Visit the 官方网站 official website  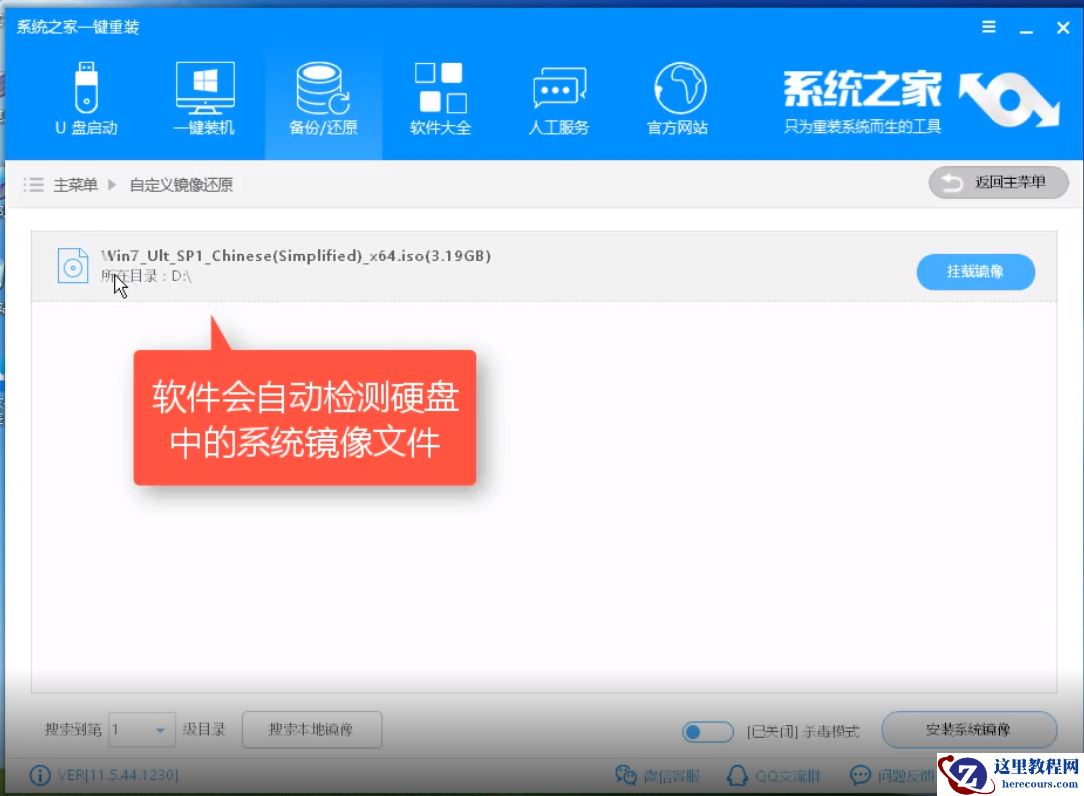tap(676, 95)
